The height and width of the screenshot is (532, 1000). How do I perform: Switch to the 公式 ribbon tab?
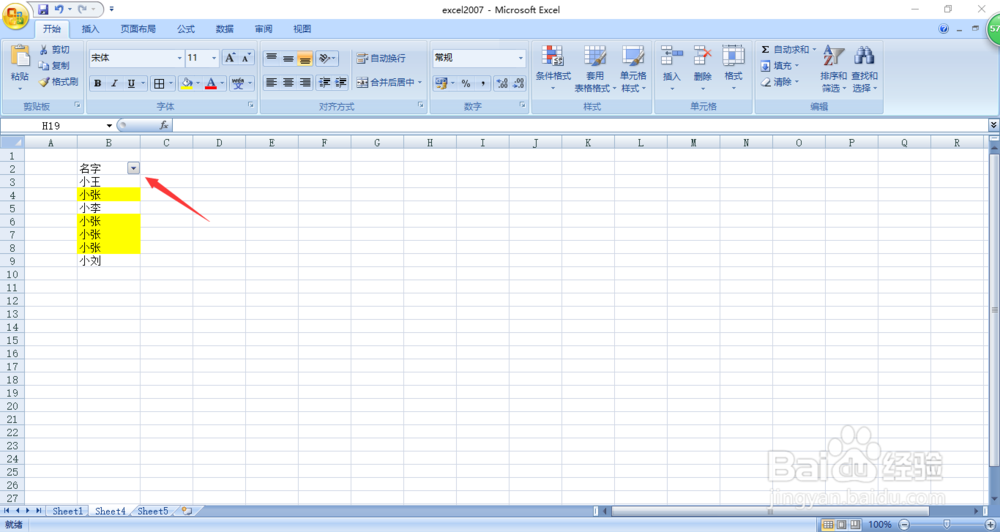(186, 29)
